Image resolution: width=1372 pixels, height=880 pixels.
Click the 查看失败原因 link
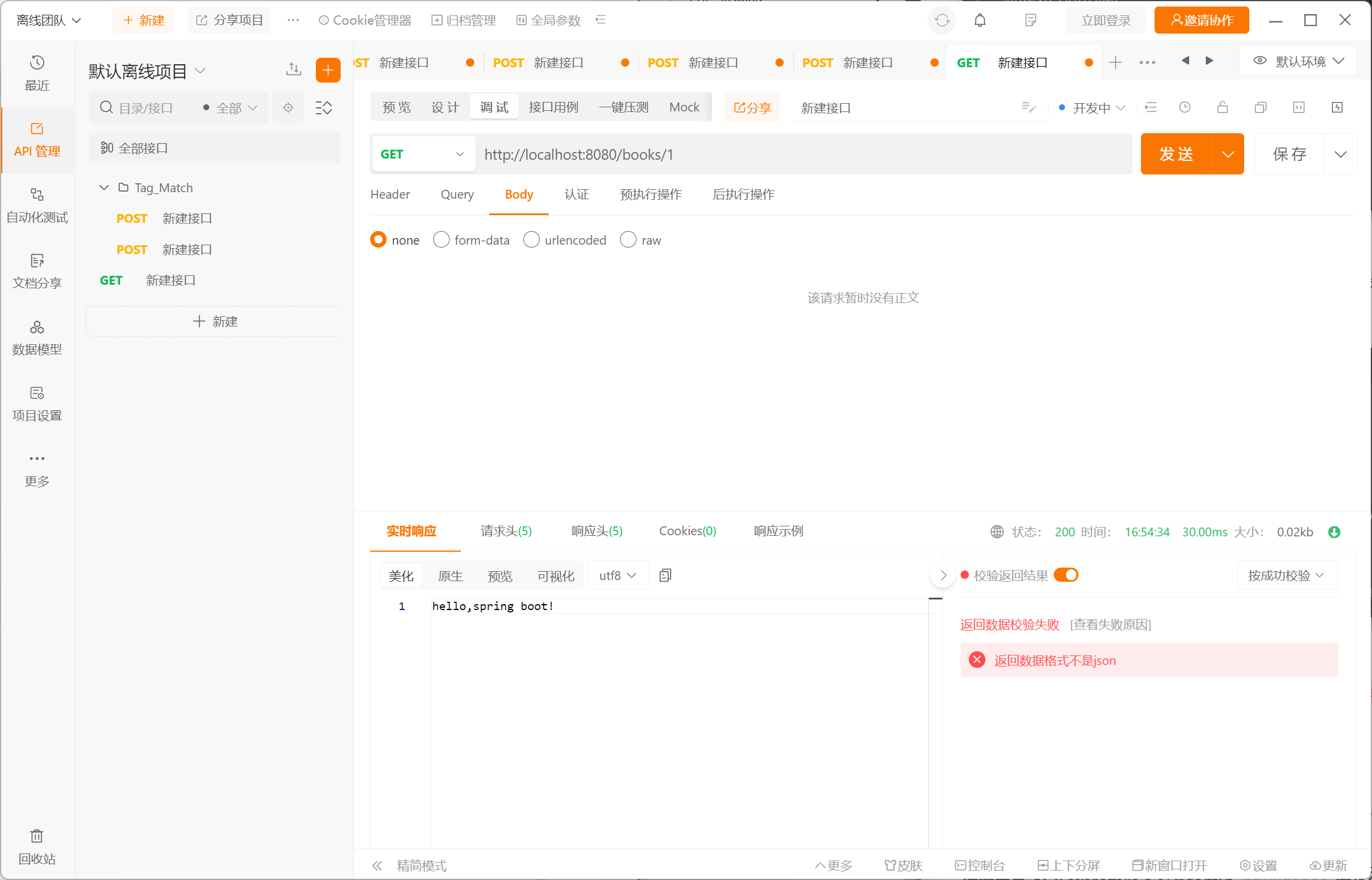point(1110,625)
